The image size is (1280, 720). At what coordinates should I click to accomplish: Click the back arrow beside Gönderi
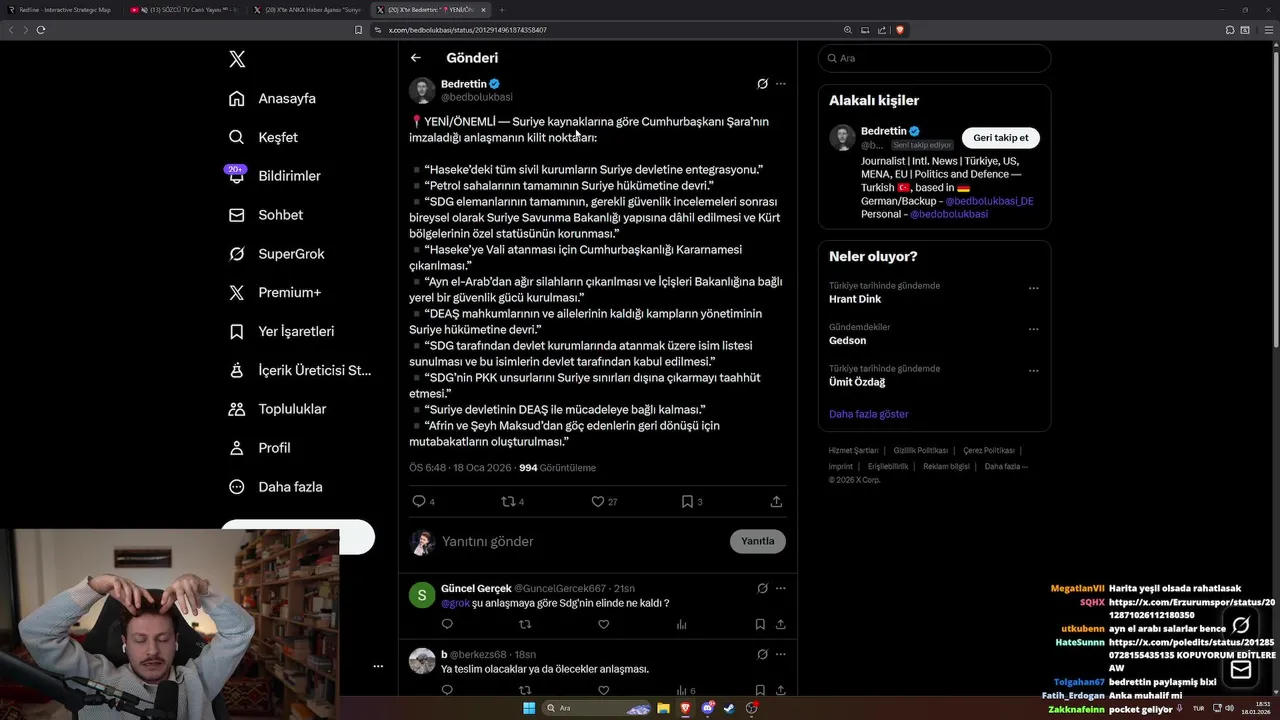click(416, 58)
